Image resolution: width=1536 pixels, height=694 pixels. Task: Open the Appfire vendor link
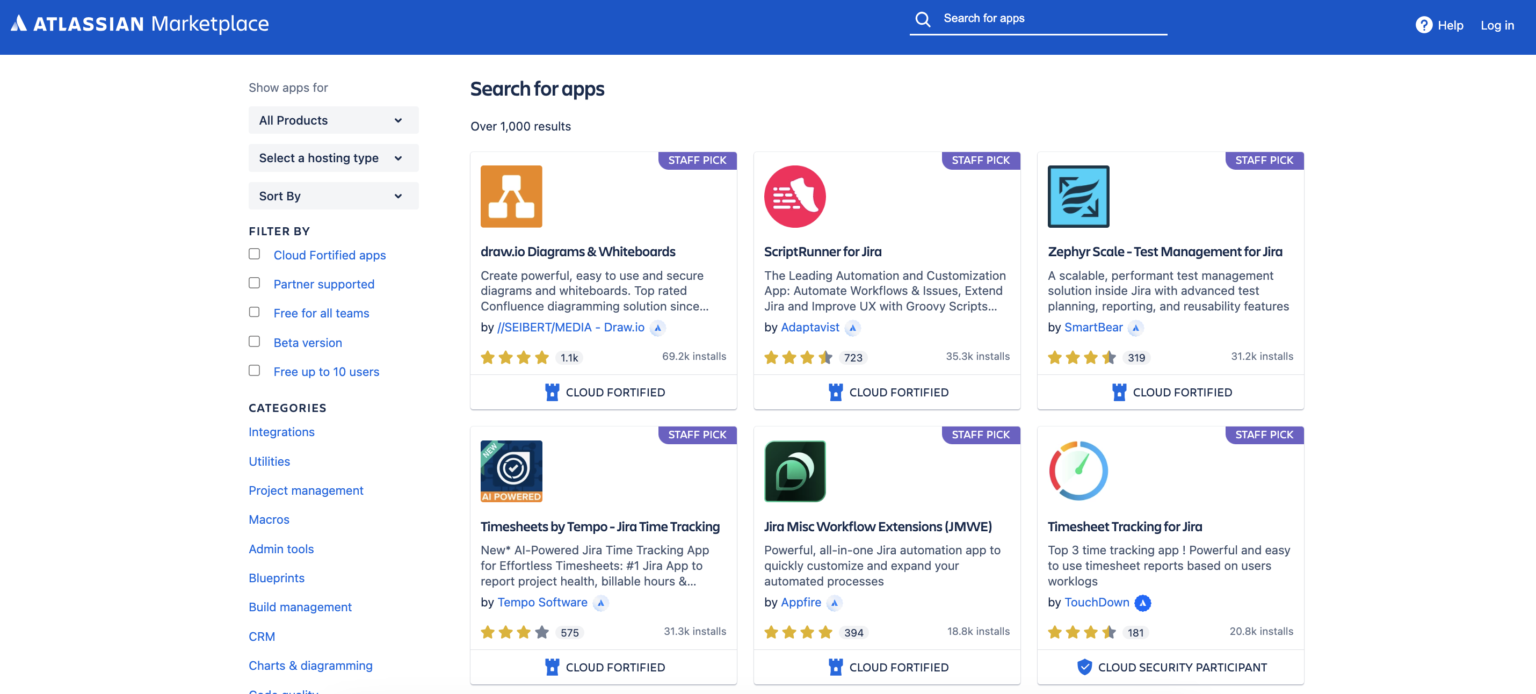pos(801,602)
